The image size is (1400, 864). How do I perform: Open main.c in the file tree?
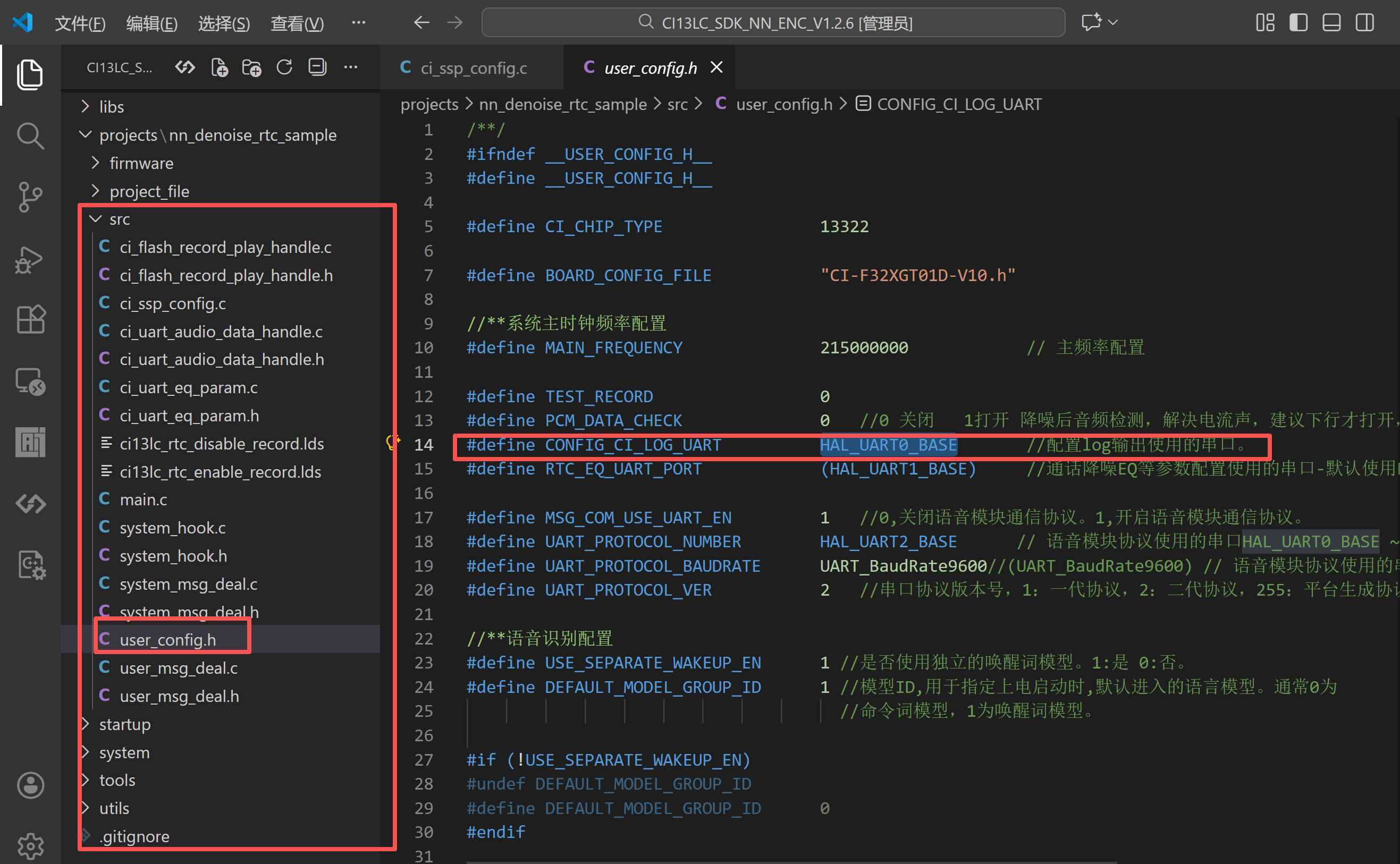click(x=143, y=499)
